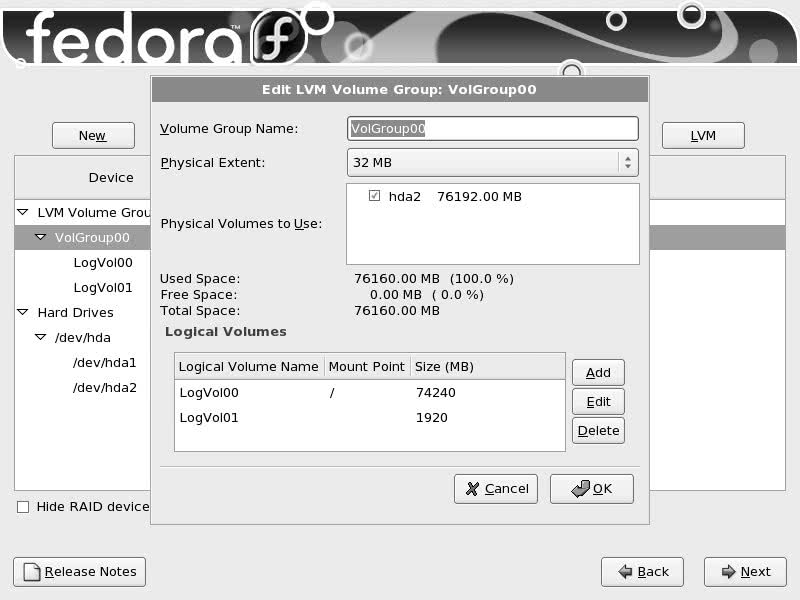Click the 1920 size cell
Viewport: 800px width, 600px height.
click(432, 418)
